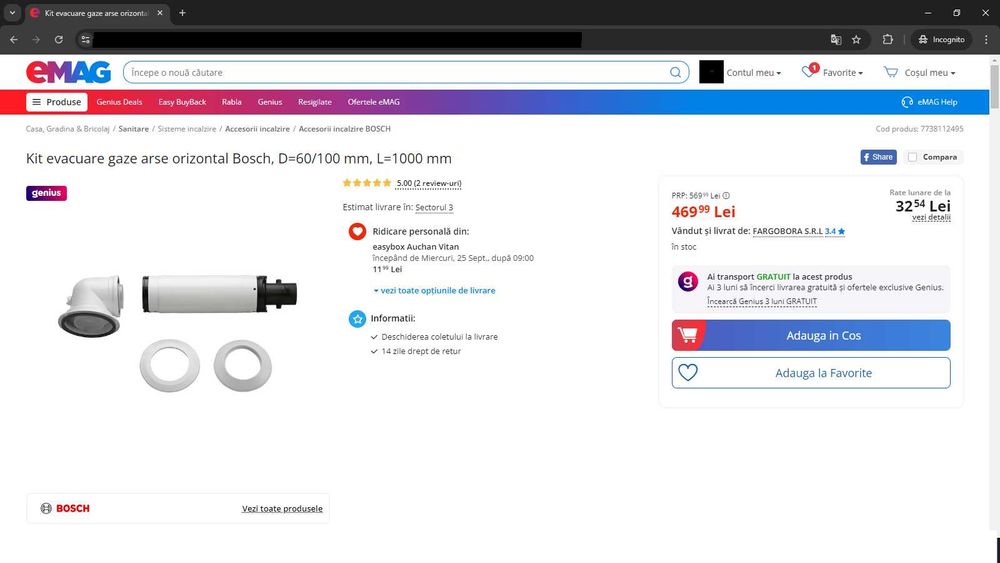Click the search input field
This screenshot has height=563, width=1000.
pyautogui.click(x=395, y=72)
